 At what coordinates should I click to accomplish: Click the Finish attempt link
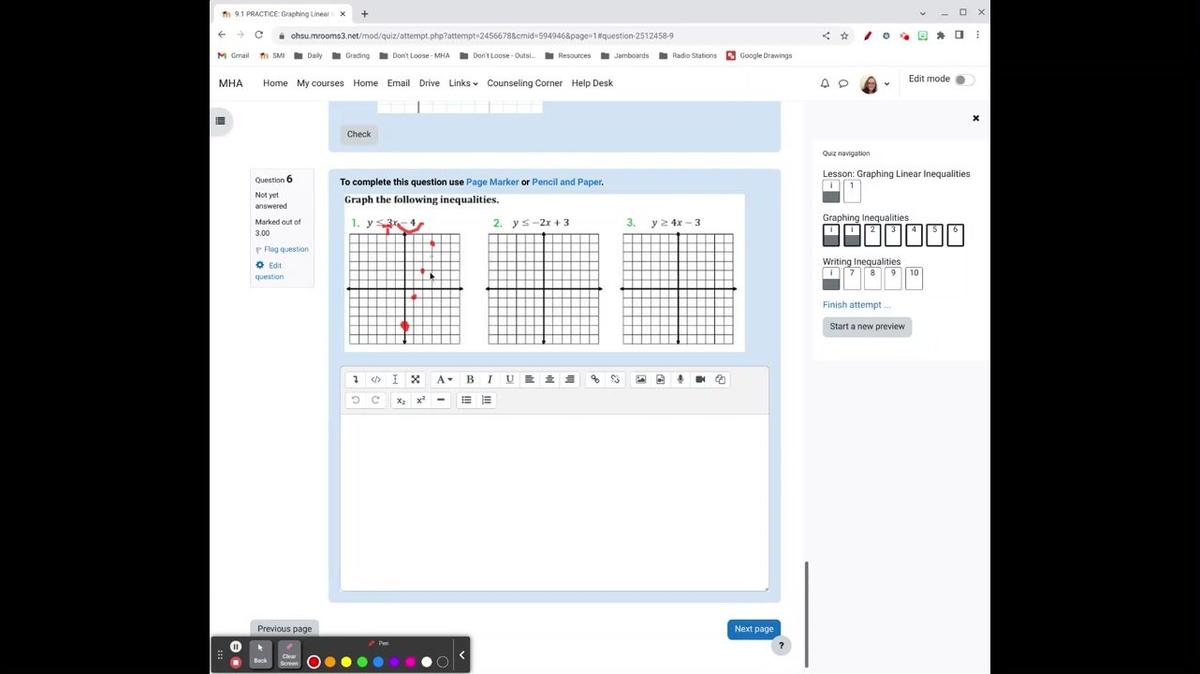tap(856, 304)
